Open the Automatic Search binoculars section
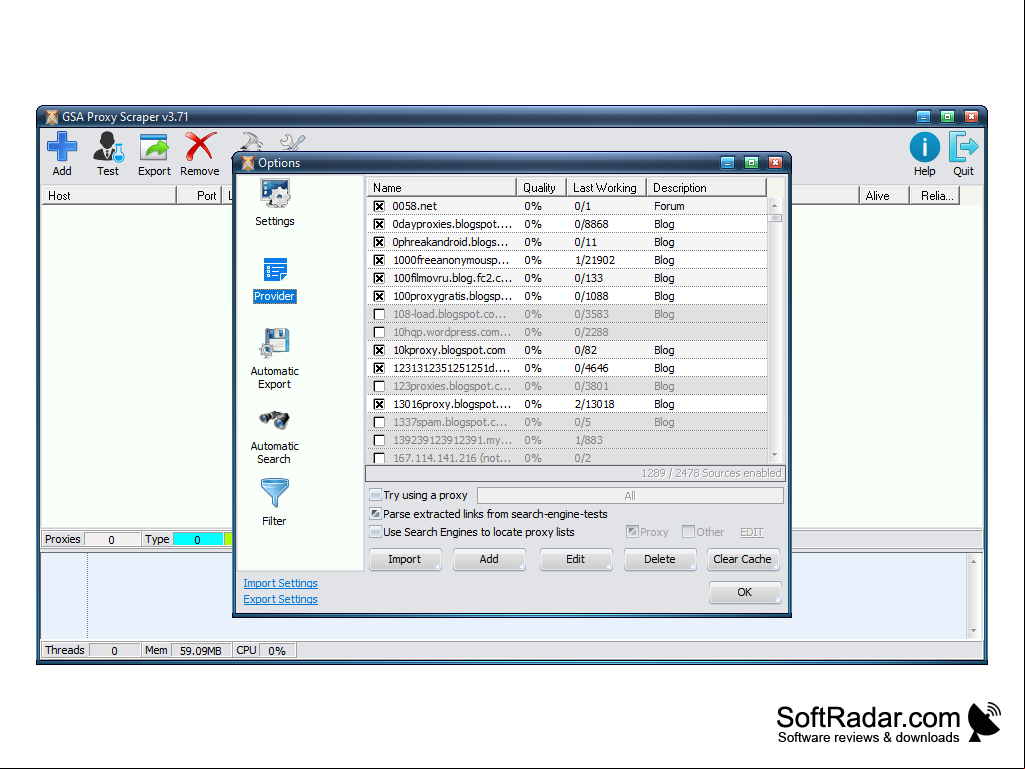Screen dimensions: 1025x769 click(x=275, y=420)
